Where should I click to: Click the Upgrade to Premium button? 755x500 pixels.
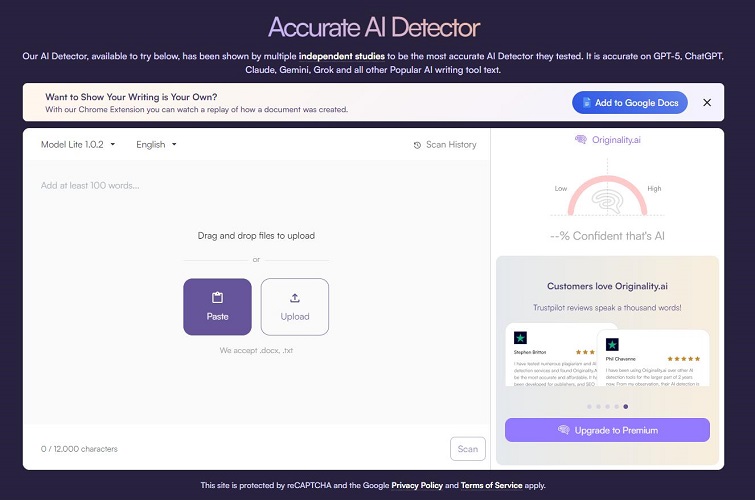tap(607, 430)
